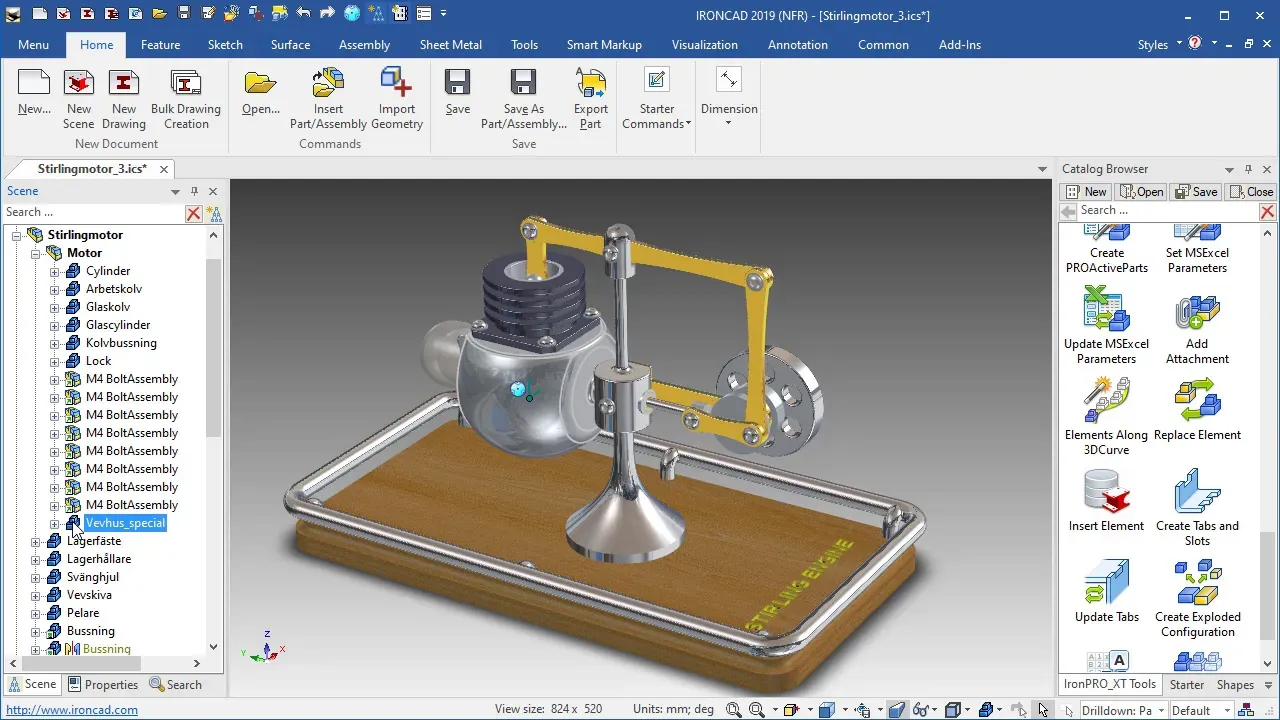Click the catalog Open button
The height and width of the screenshot is (720, 1280).
coord(1142,192)
